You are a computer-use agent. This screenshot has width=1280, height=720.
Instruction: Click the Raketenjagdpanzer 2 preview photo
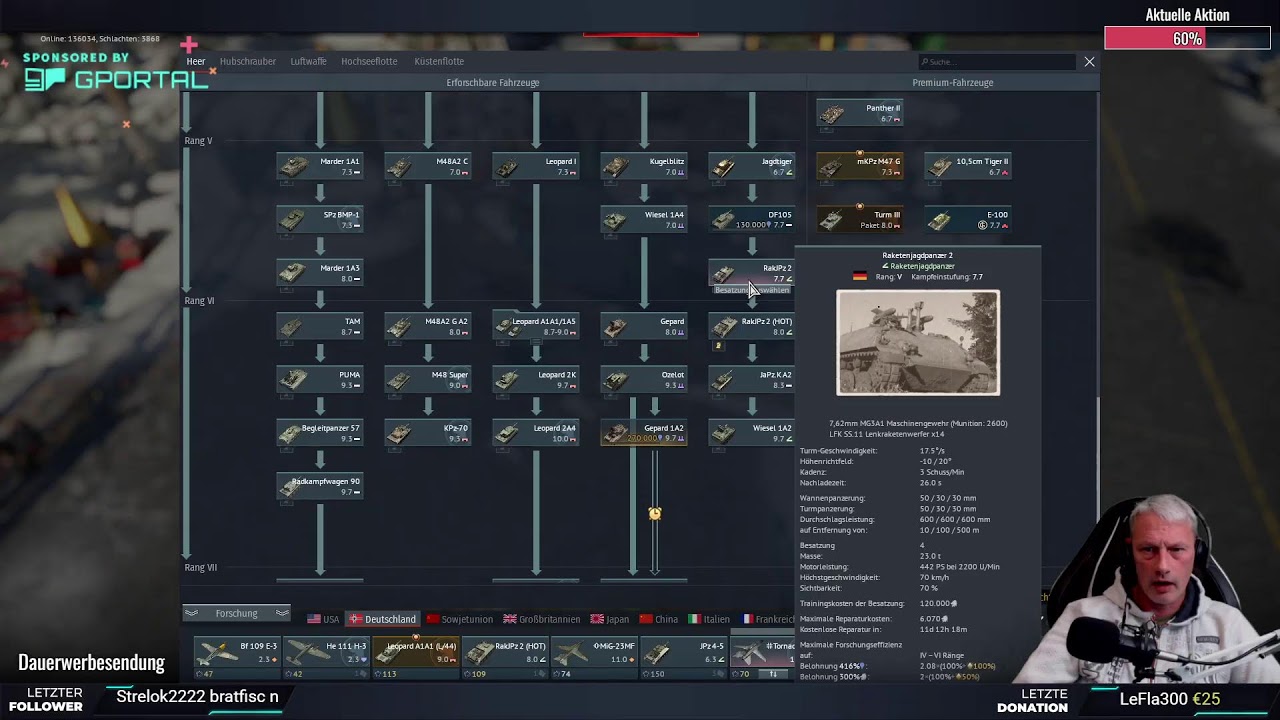tap(918, 343)
